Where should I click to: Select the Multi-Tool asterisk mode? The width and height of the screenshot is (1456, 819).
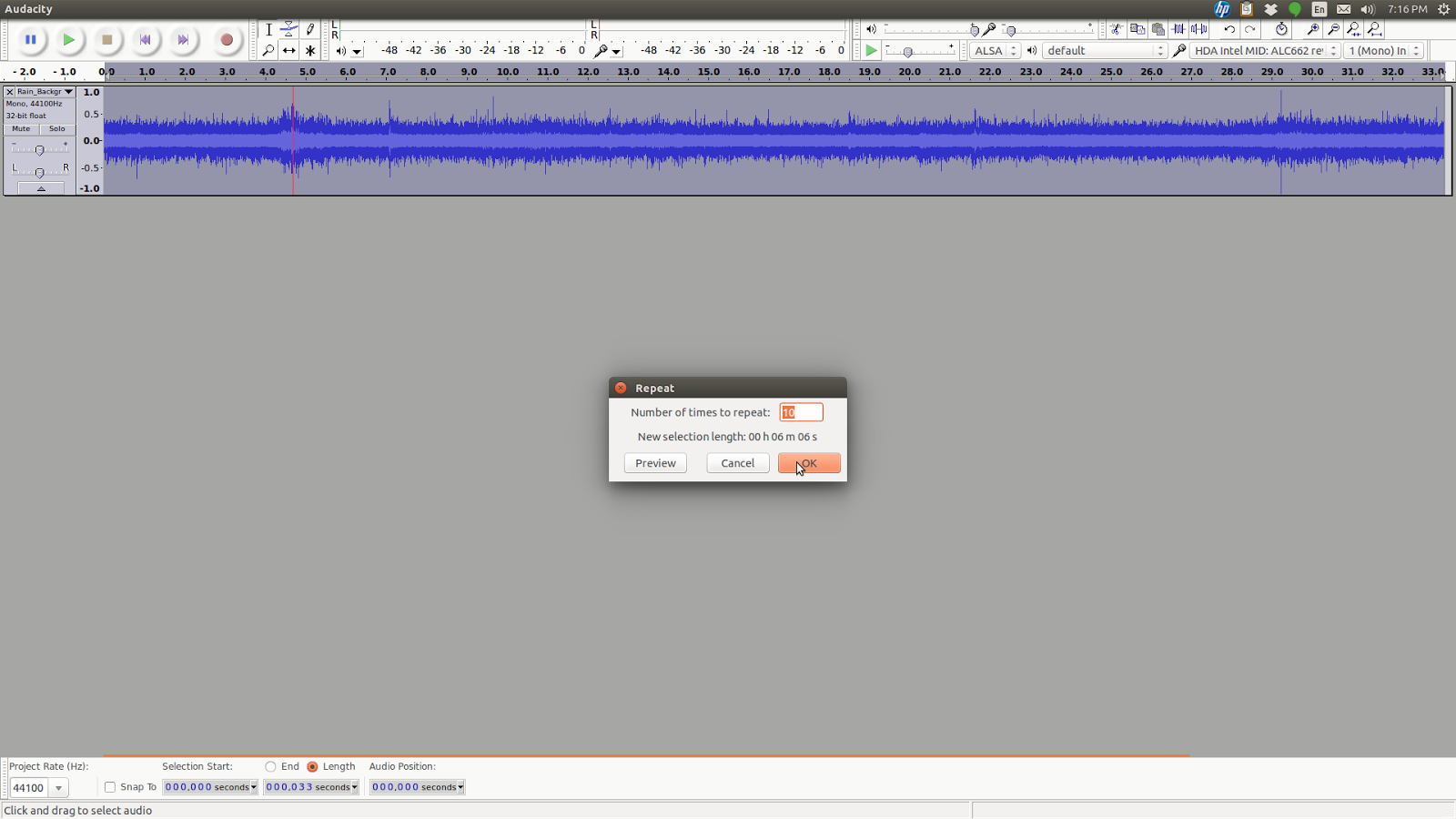pyautogui.click(x=310, y=51)
